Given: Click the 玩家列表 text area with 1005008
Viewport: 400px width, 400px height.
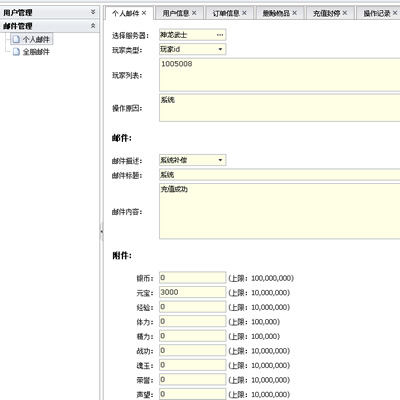Looking at the screenshot, I should coord(280,75).
